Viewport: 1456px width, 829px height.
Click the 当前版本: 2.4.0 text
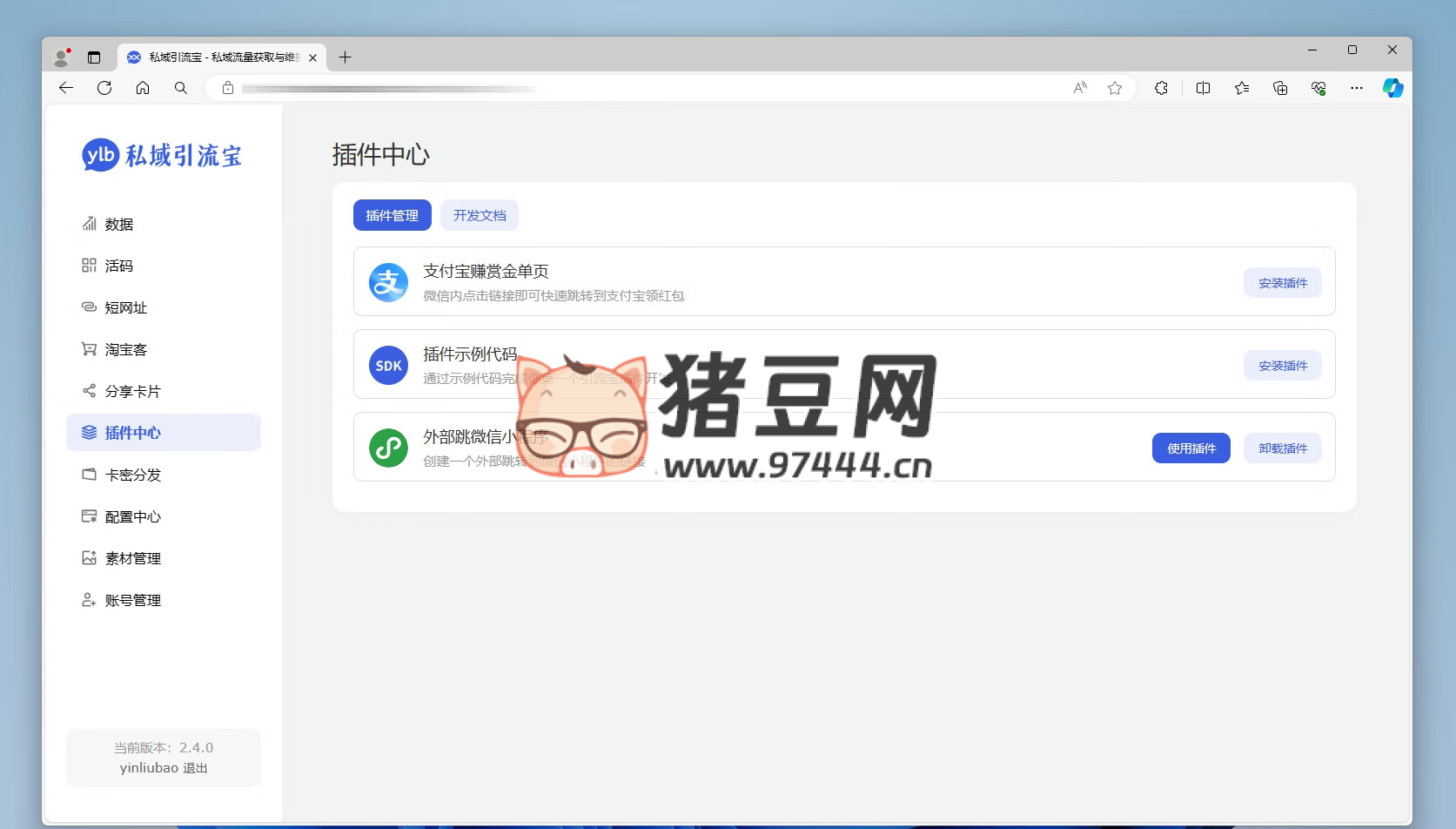click(164, 747)
